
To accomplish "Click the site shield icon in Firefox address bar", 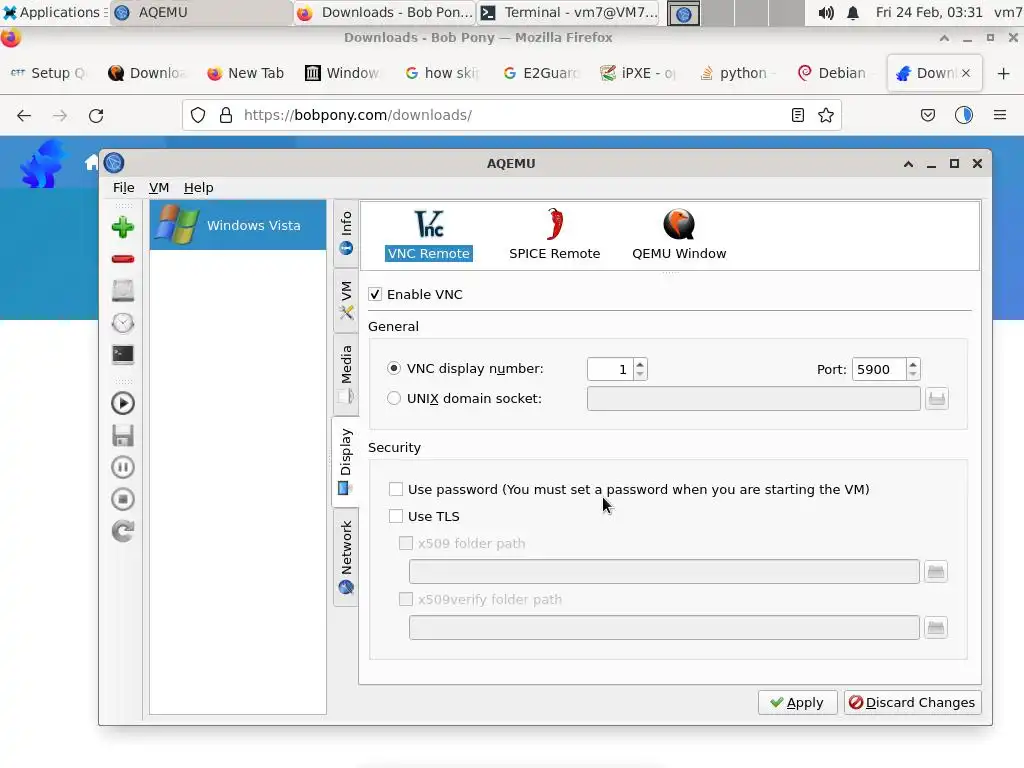I will tap(198, 116).
